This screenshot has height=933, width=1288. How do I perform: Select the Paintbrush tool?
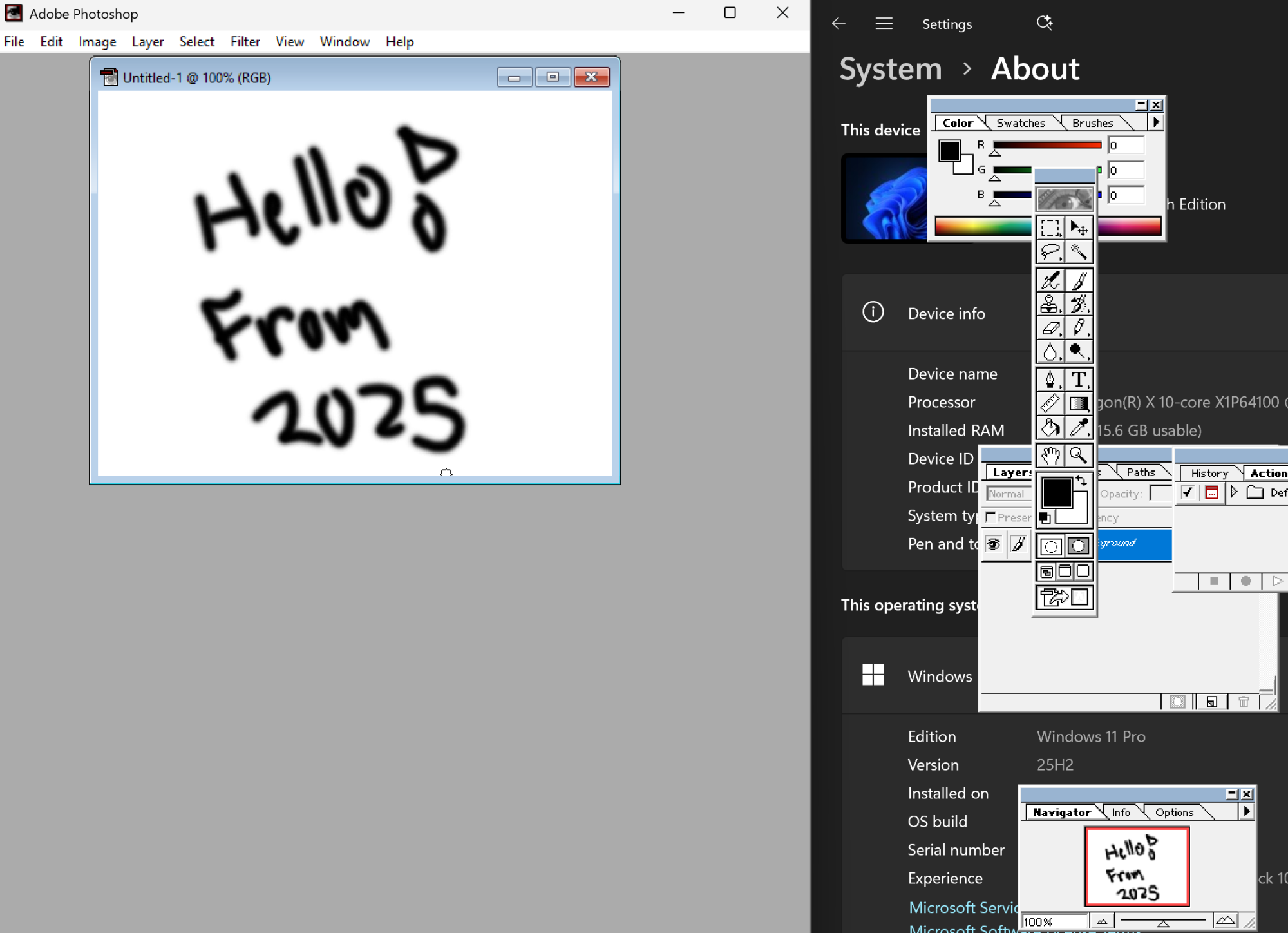pos(1079,280)
